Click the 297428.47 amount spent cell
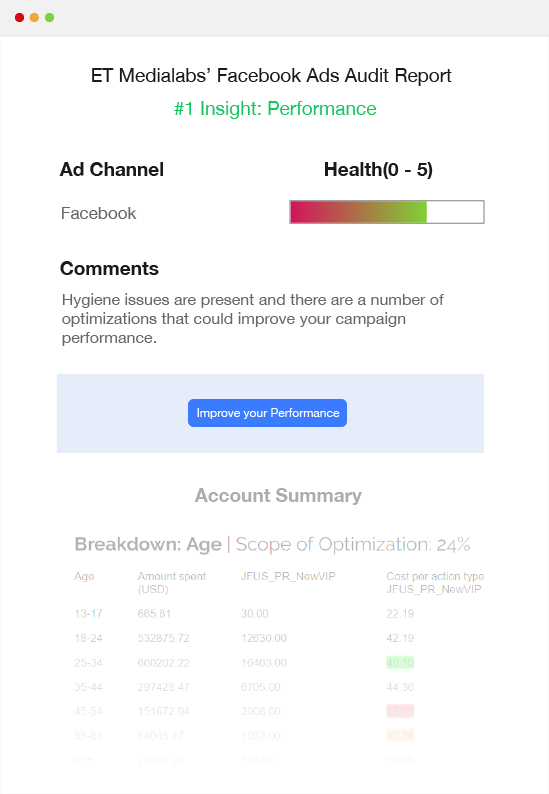 point(164,687)
